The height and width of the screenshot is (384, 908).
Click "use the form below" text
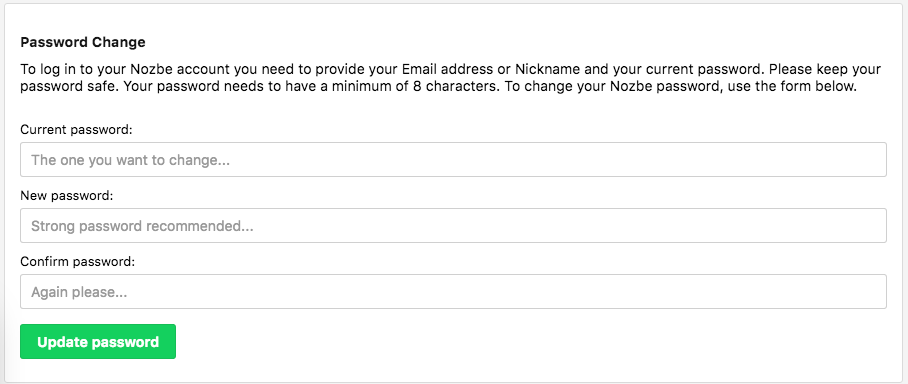coord(791,87)
